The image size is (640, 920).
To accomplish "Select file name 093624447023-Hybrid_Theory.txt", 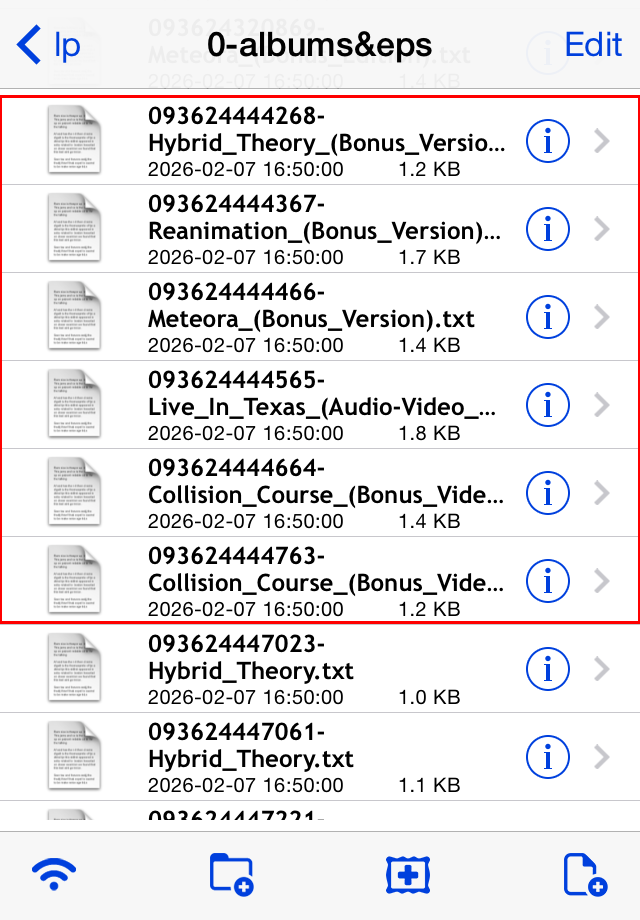I will (251, 658).
